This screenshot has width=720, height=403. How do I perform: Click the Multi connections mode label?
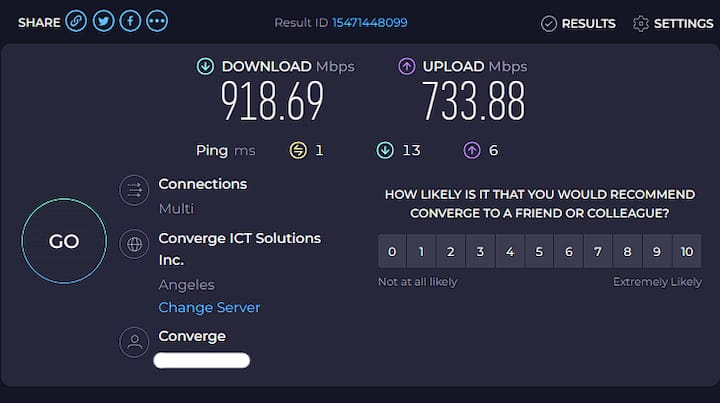click(x=176, y=209)
